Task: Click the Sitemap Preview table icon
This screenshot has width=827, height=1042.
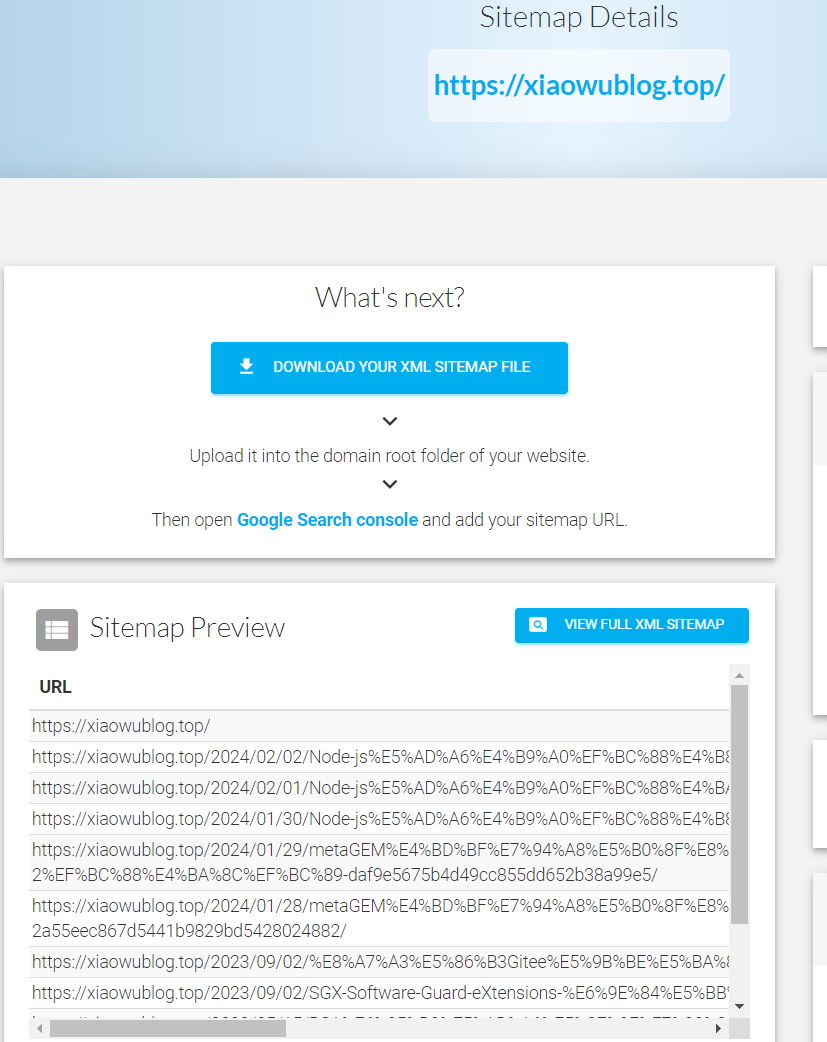Action: coord(57,629)
